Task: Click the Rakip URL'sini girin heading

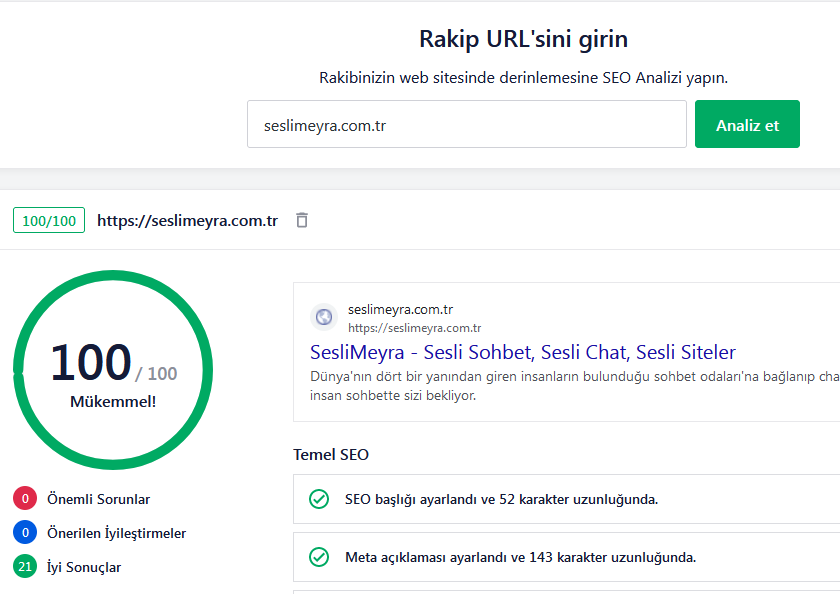Action: pyautogui.click(x=523, y=39)
